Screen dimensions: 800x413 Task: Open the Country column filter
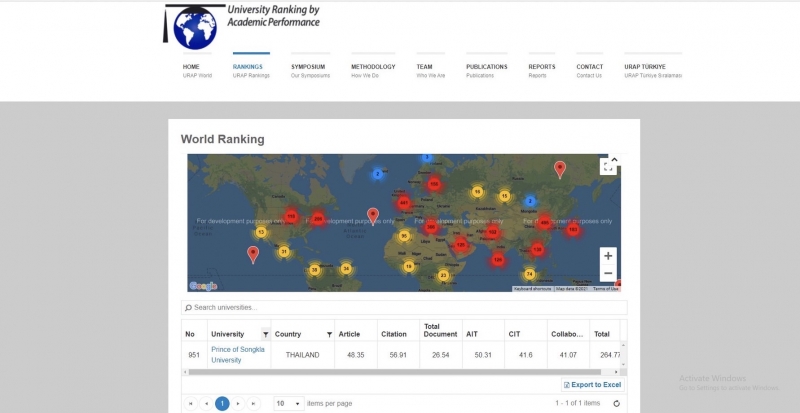[329, 334]
